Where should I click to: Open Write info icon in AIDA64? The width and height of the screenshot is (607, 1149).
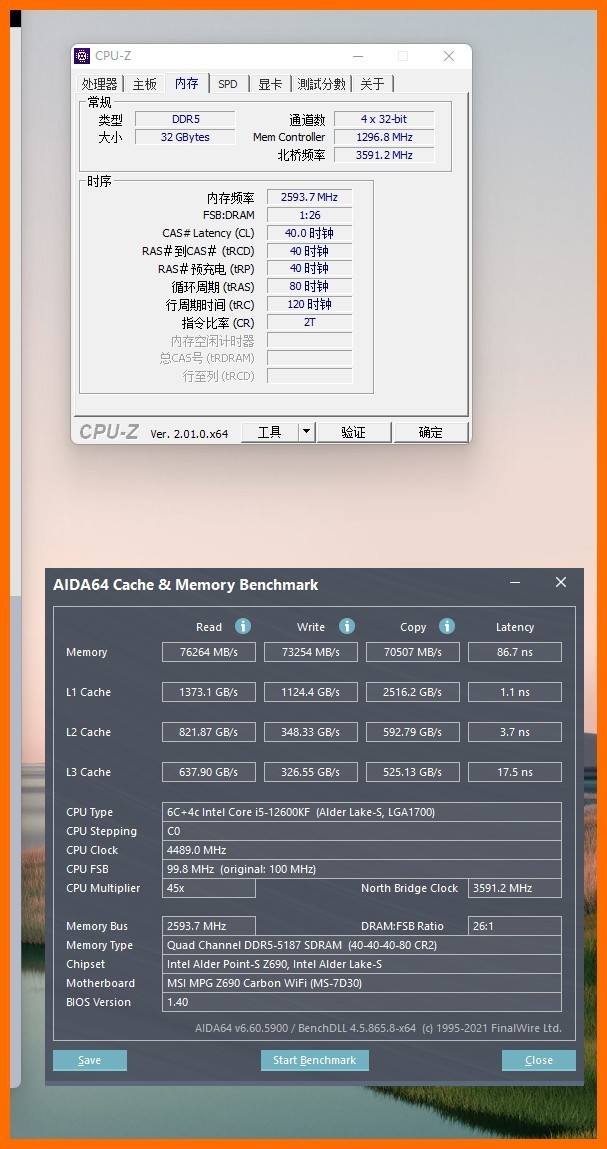pyautogui.click(x=347, y=626)
